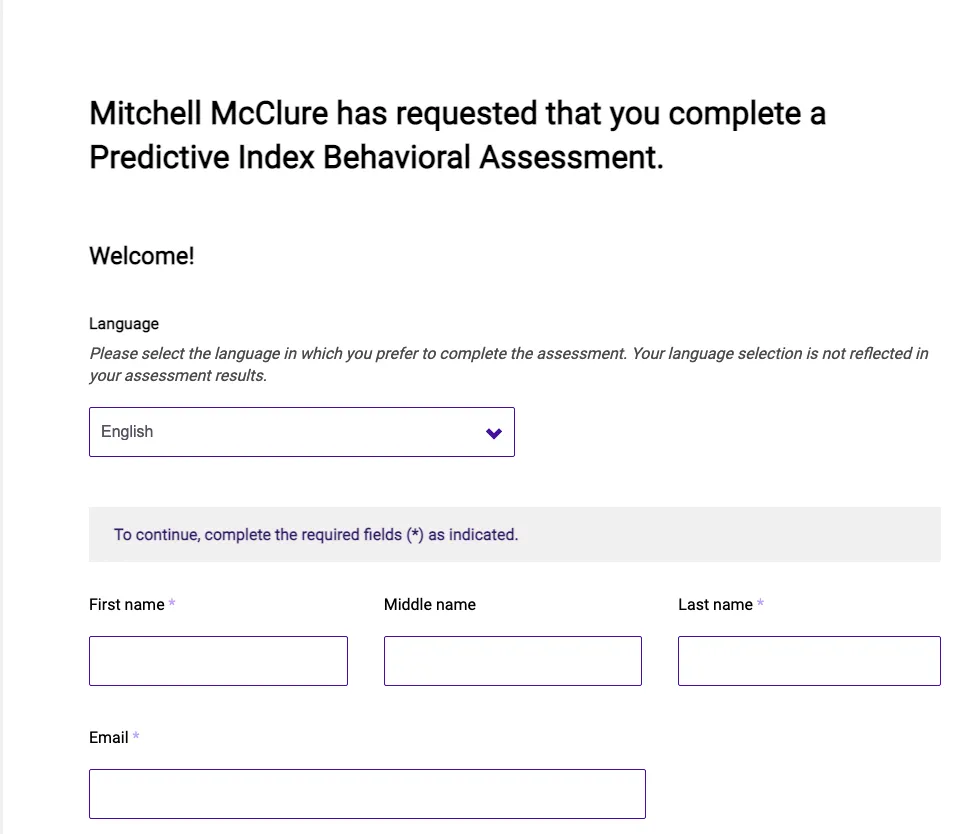Click the purple chevron arrow in Language selector

pyautogui.click(x=493, y=433)
